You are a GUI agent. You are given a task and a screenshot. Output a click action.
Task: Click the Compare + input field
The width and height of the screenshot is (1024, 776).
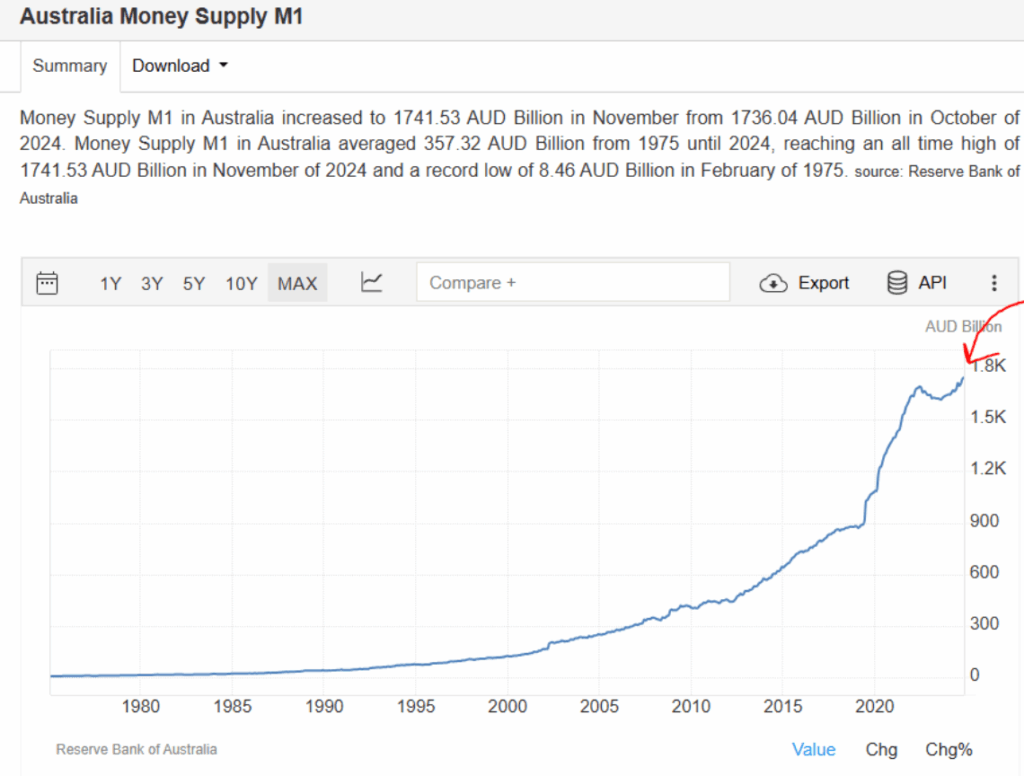pos(573,283)
